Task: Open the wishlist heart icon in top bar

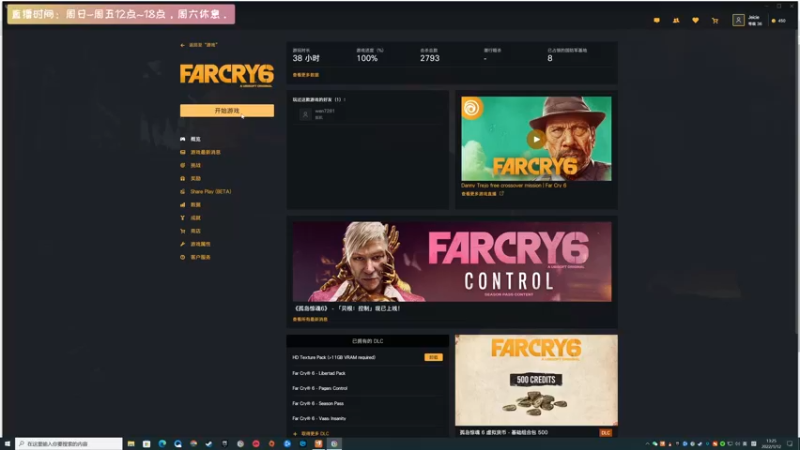Action: [x=695, y=20]
